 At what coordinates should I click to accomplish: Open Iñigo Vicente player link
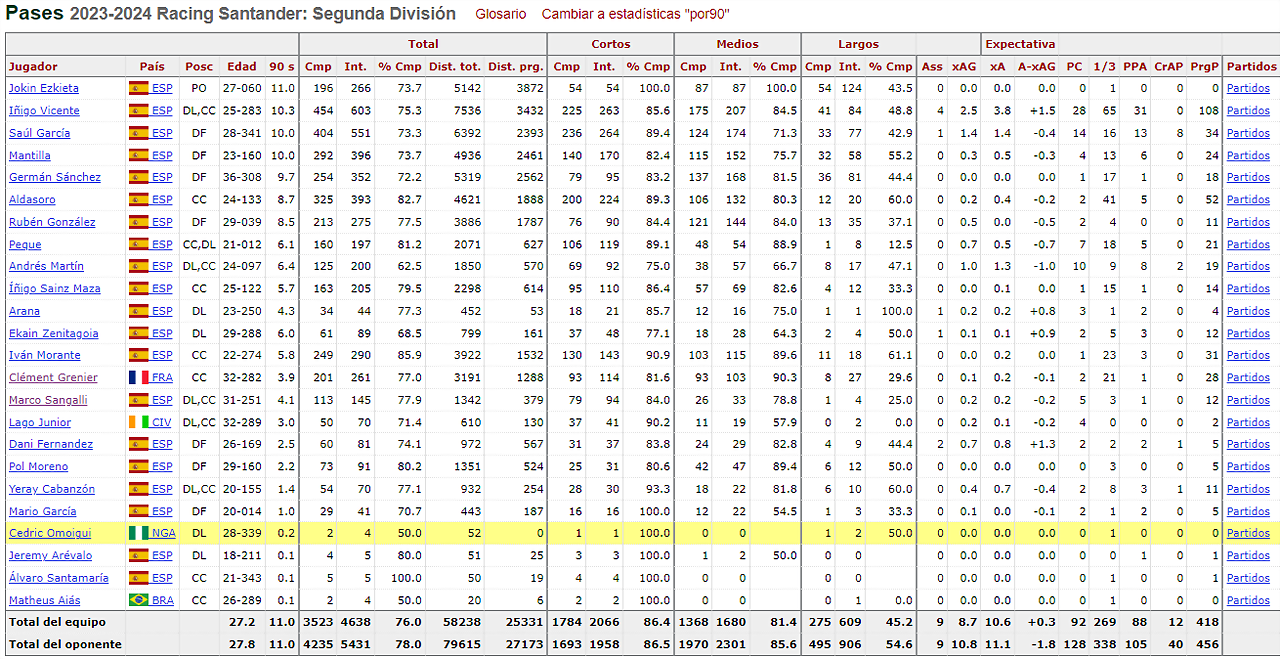(44, 110)
